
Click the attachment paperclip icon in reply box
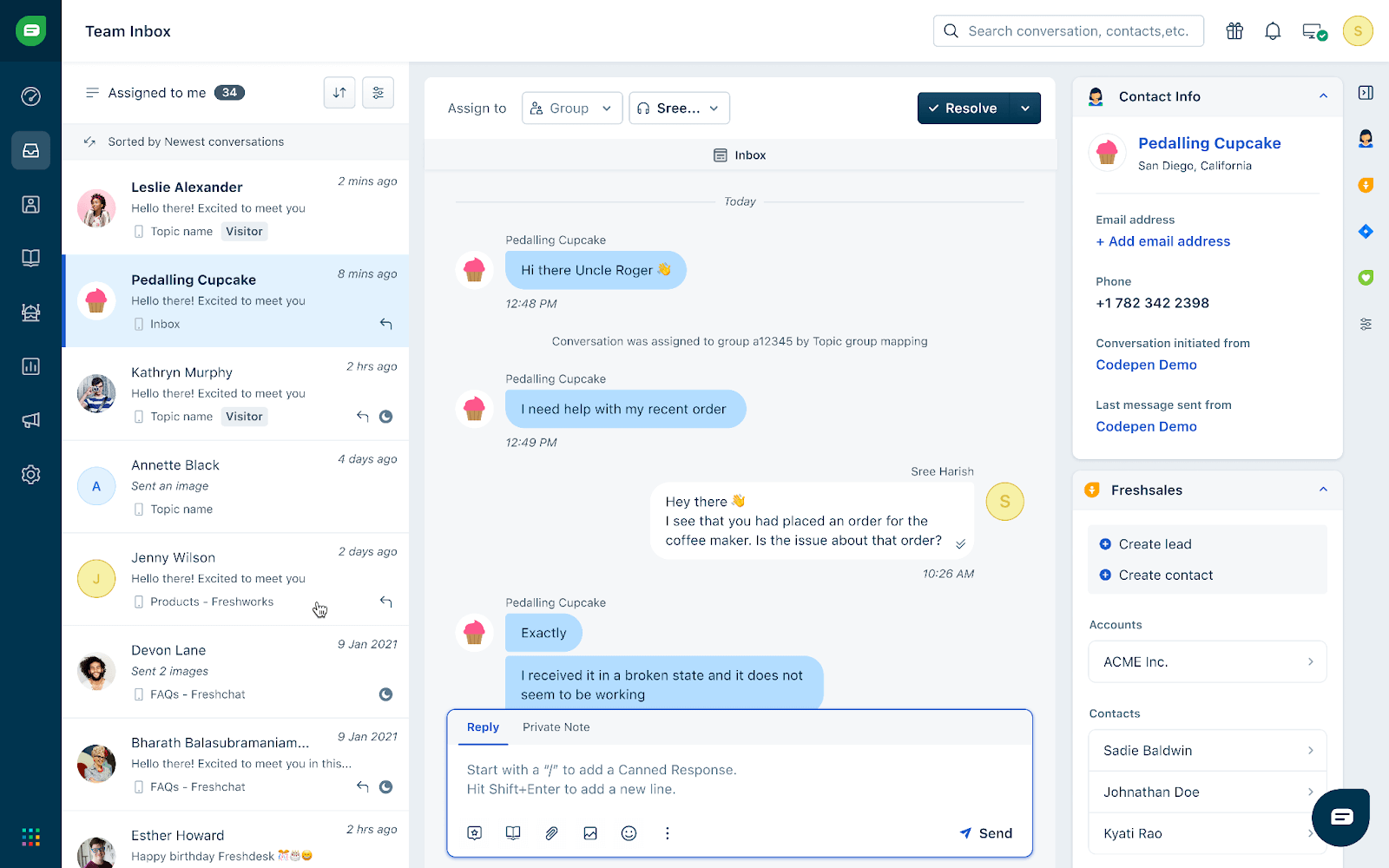[551, 833]
